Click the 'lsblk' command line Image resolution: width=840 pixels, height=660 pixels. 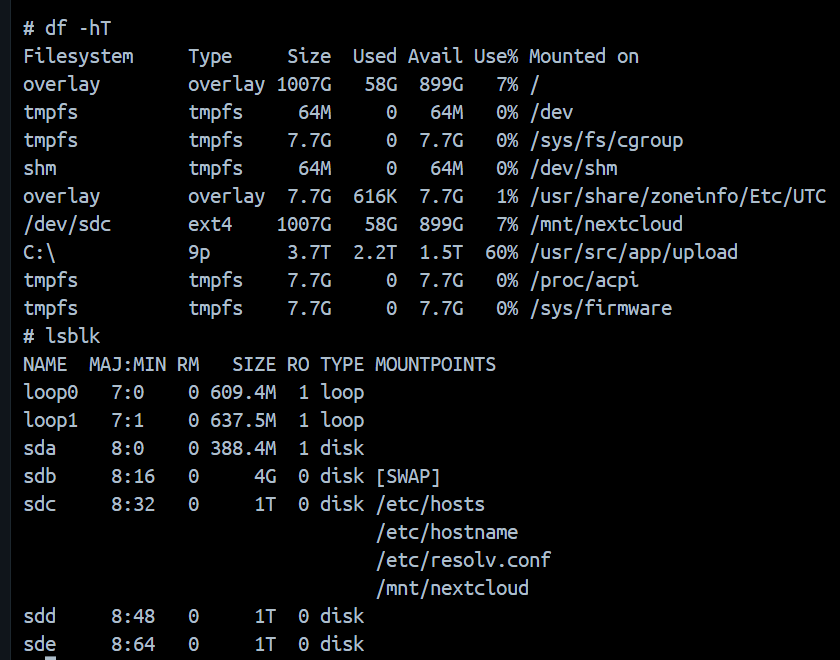pos(62,336)
